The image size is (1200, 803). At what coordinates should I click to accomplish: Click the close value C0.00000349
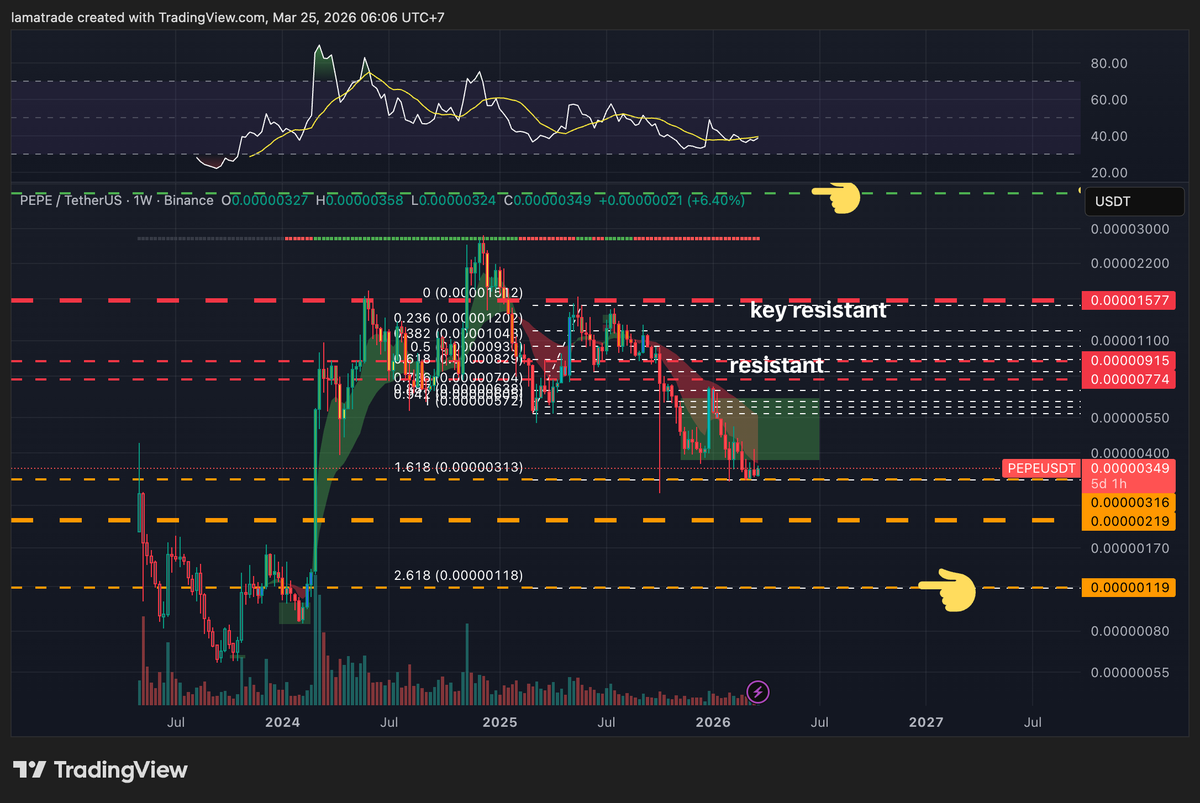[547, 200]
